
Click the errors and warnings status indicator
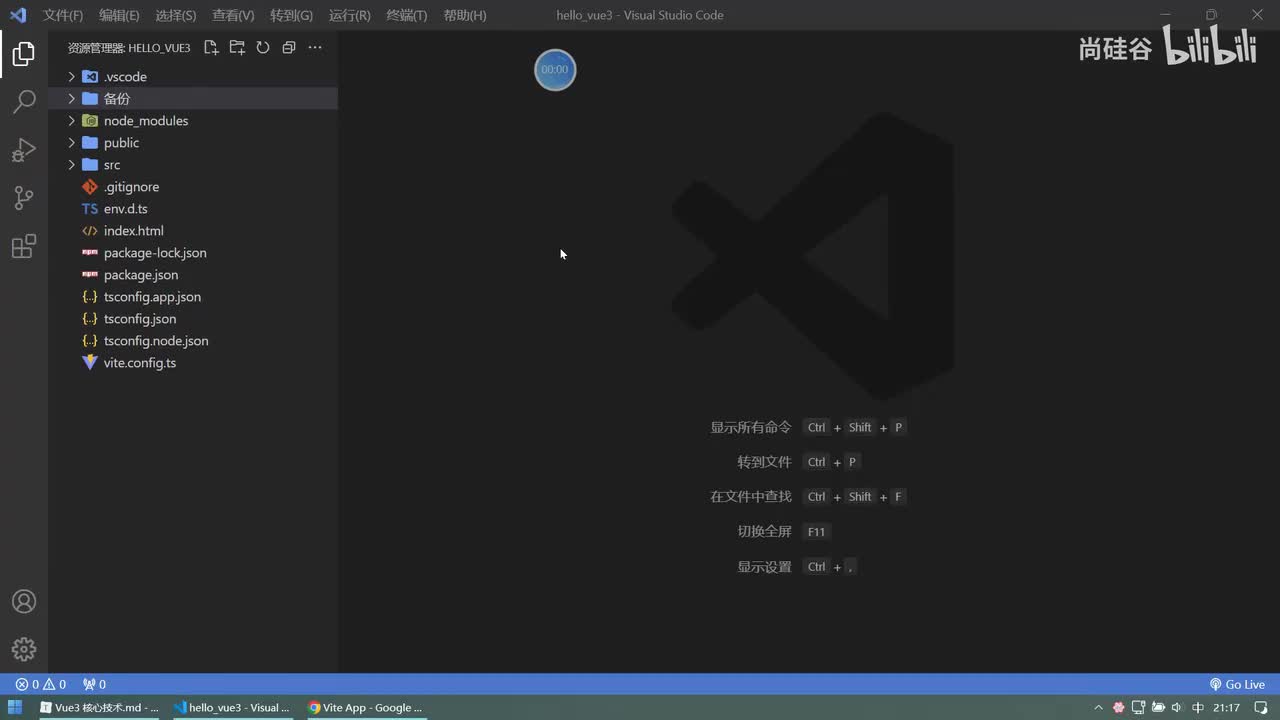click(41, 685)
